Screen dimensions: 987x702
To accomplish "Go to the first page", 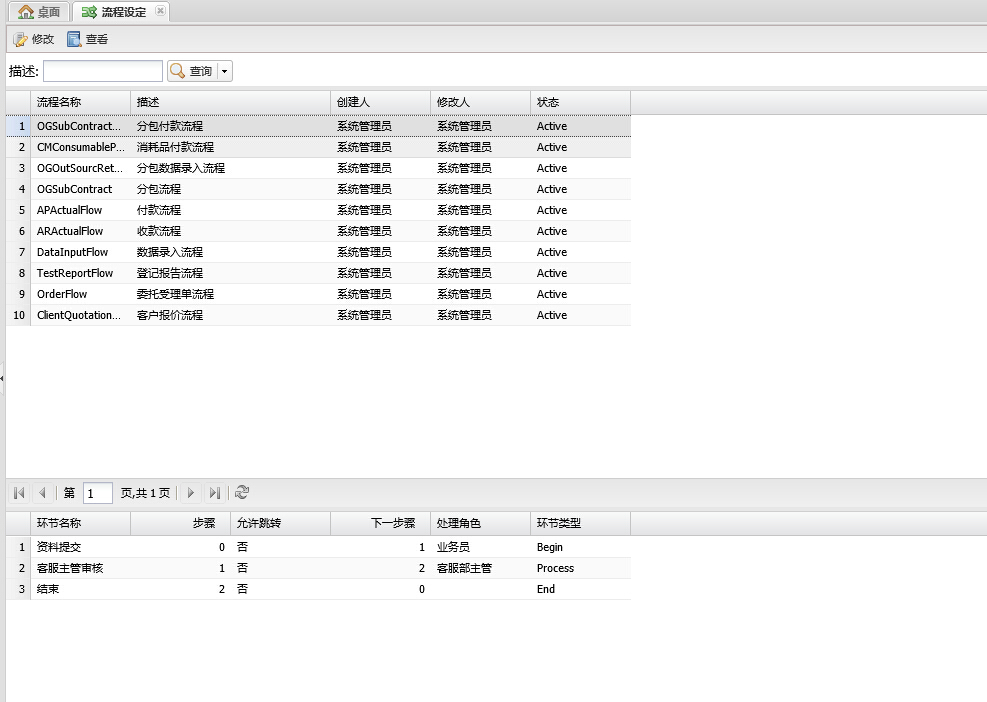I will click(x=19, y=493).
